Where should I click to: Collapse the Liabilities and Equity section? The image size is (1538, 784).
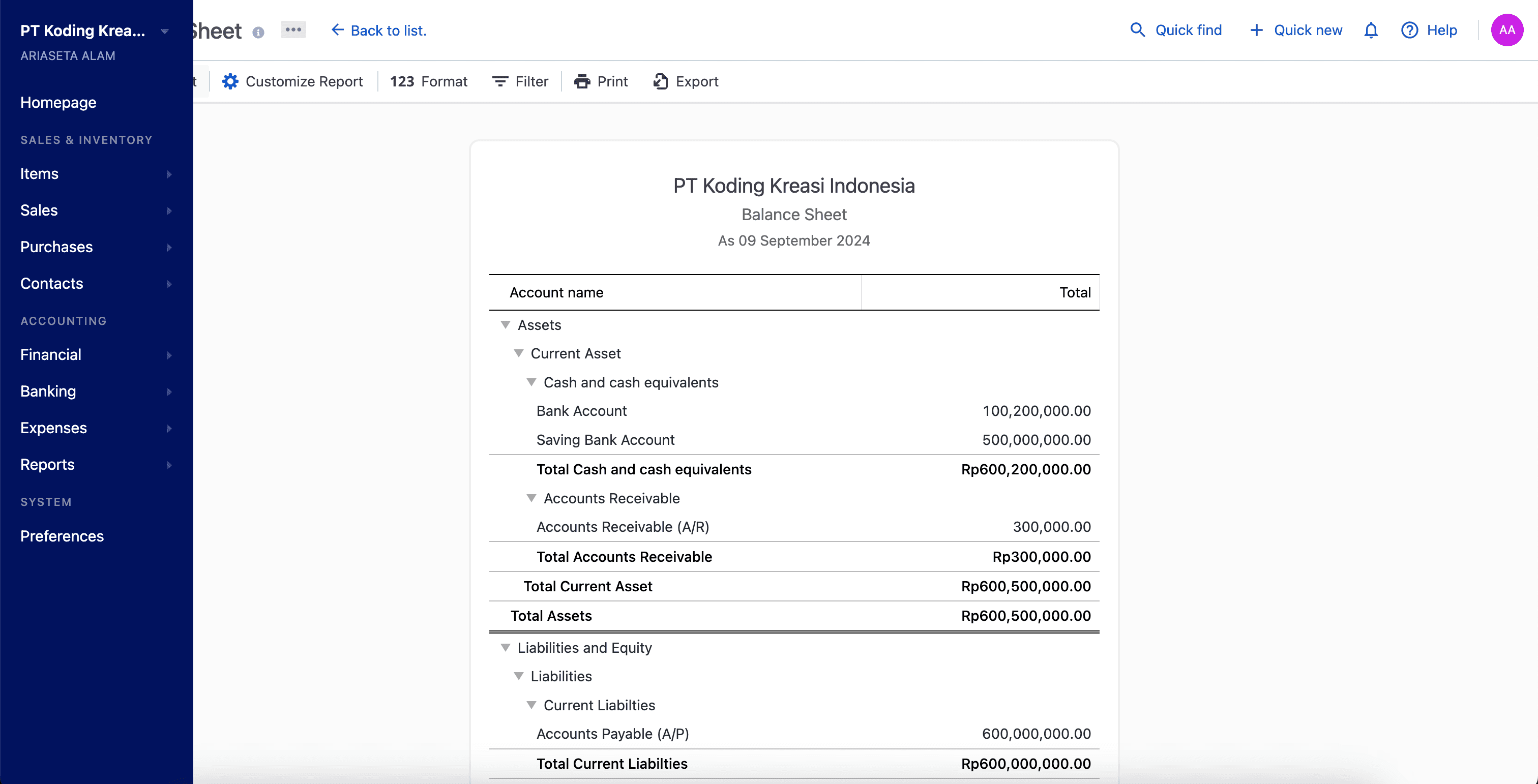[x=505, y=647]
